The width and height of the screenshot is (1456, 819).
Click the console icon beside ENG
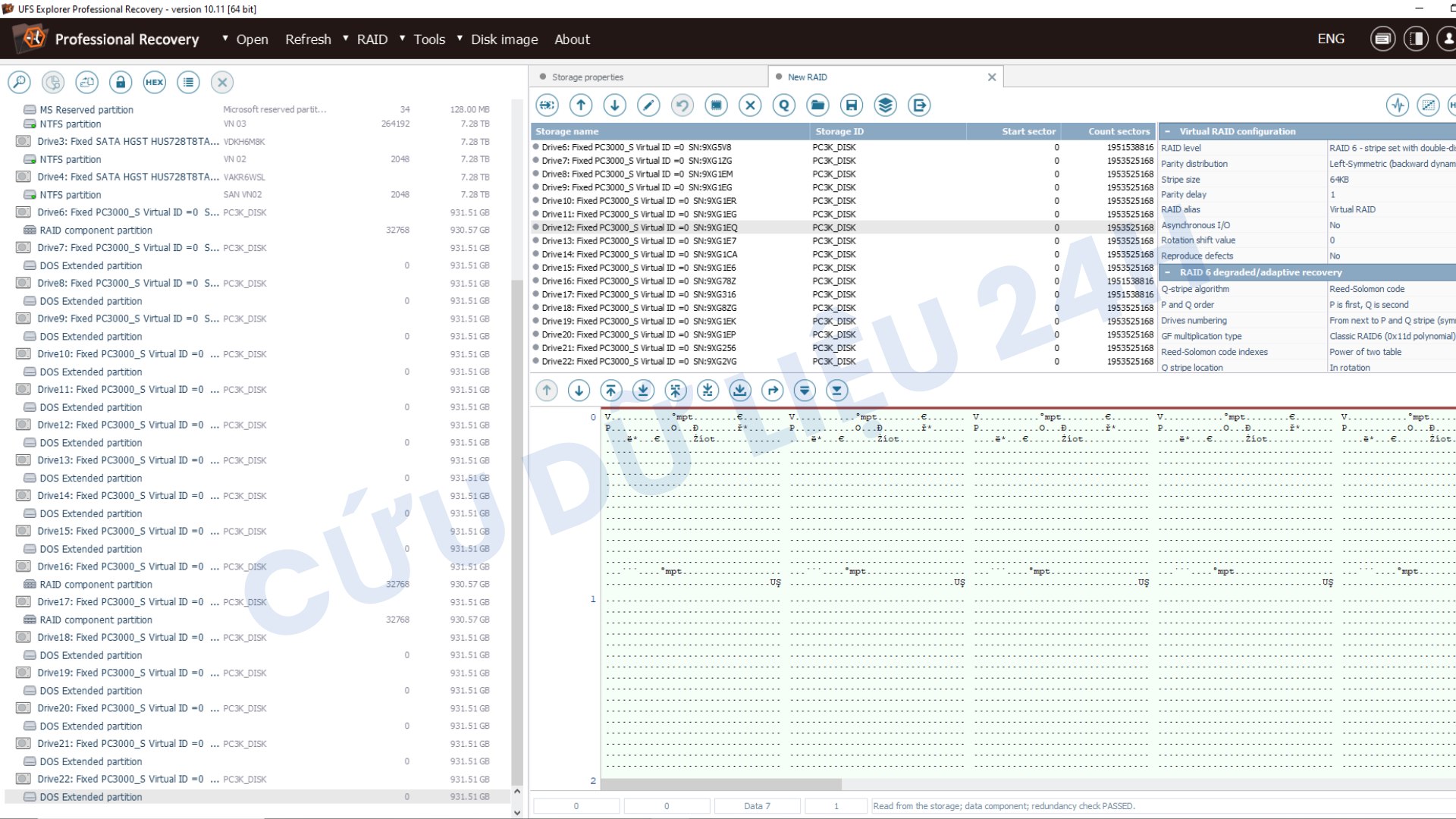click(x=1382, y=39)
